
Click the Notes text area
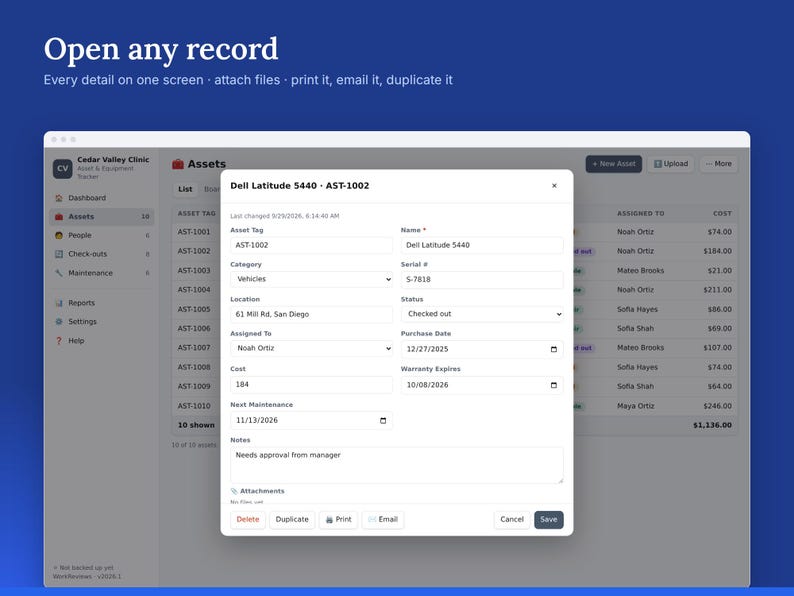click(396, 465)
